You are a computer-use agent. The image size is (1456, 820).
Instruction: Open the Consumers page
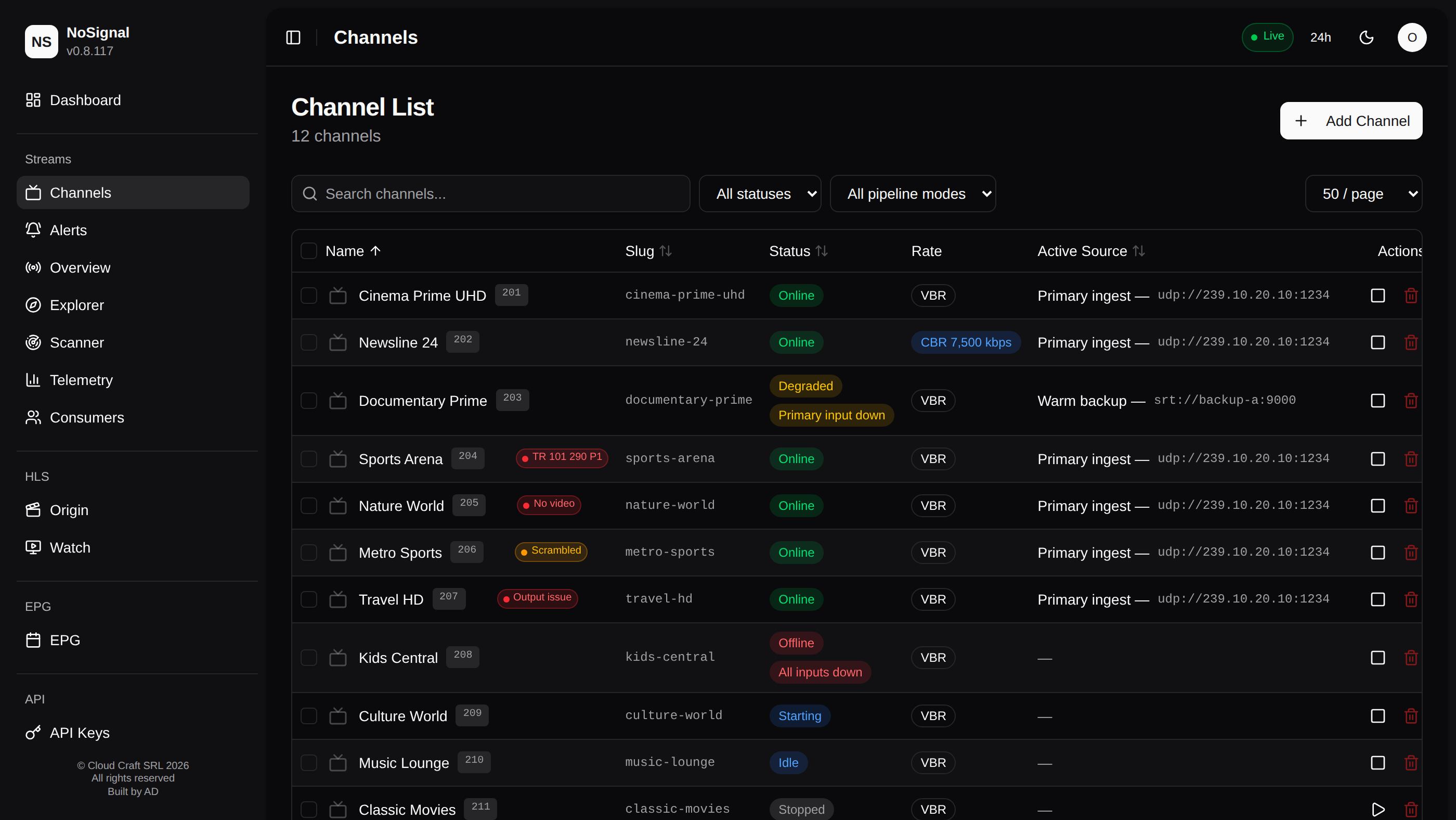(x=133, y=417)
